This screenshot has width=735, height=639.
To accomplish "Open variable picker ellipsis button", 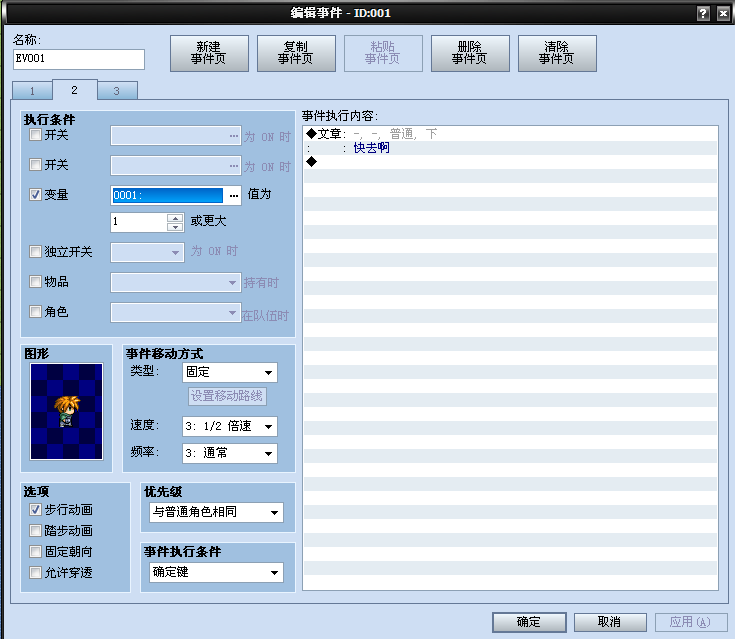I will tap(233, 195).
